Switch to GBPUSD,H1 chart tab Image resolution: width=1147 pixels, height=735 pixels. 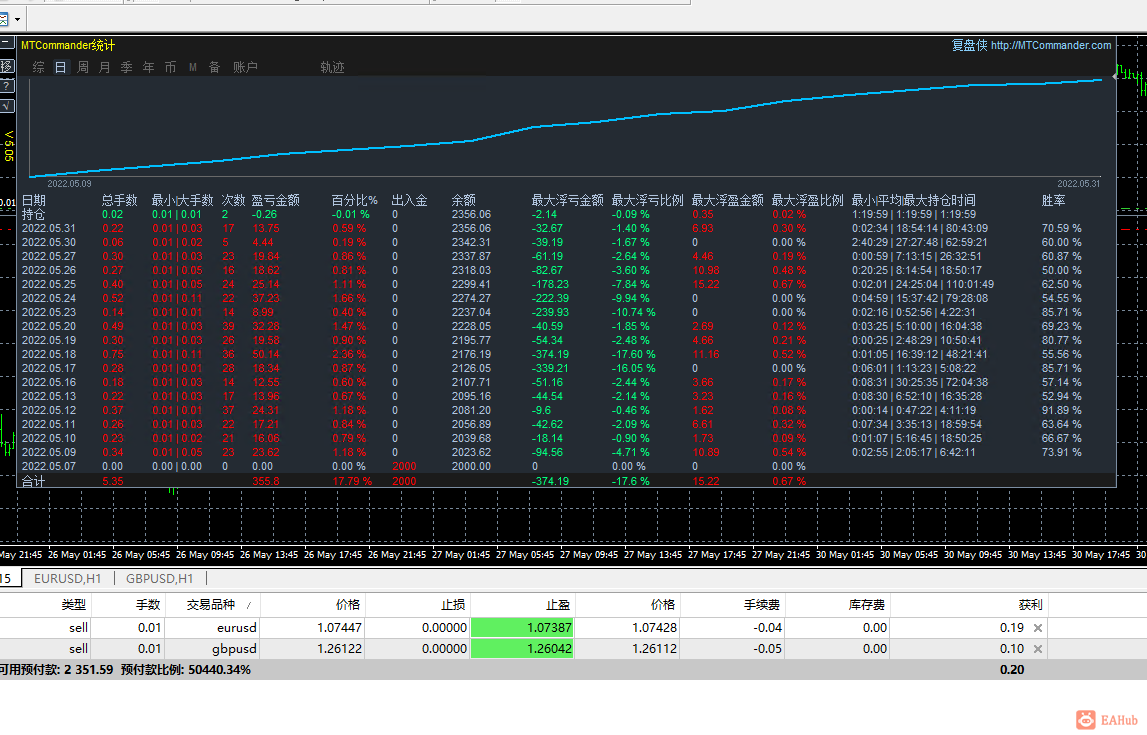click(159, 578)
